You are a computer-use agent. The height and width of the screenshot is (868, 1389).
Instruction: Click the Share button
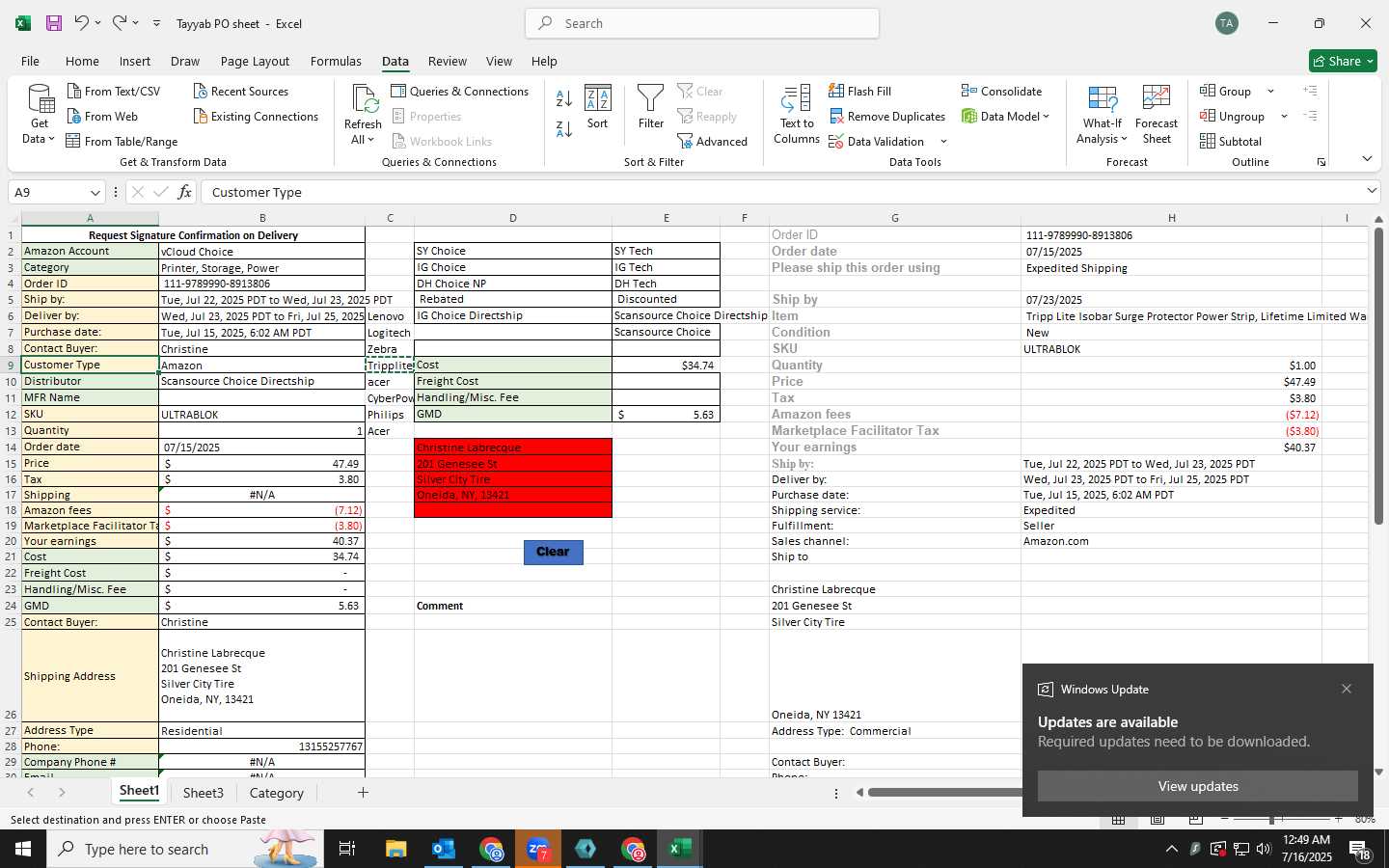[1343, 61]
